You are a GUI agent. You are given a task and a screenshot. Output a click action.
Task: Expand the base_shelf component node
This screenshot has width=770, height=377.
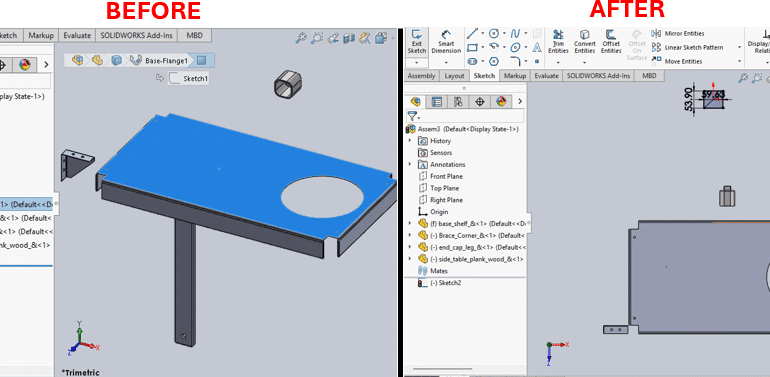click(x=411, y=223)
